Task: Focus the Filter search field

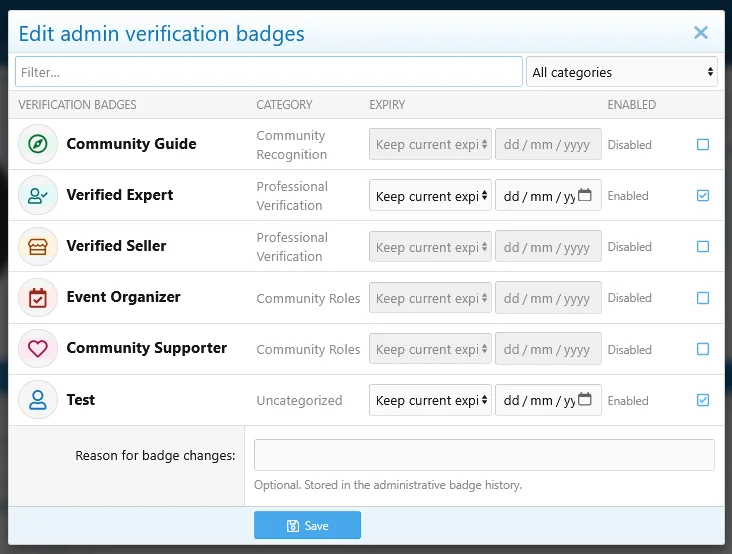Action: pos(269,72)
